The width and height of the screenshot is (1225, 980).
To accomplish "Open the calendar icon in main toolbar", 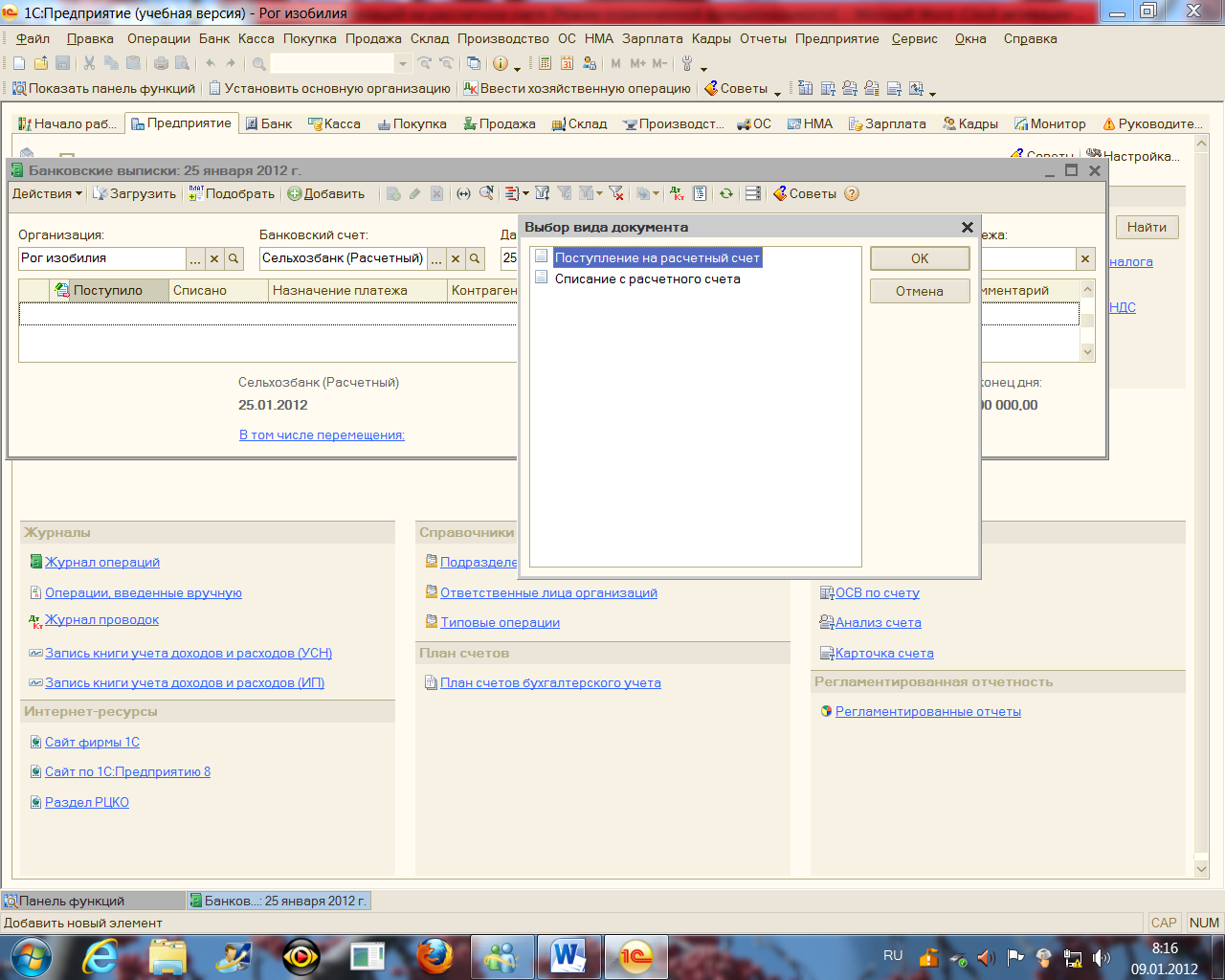I will (567, 63).
